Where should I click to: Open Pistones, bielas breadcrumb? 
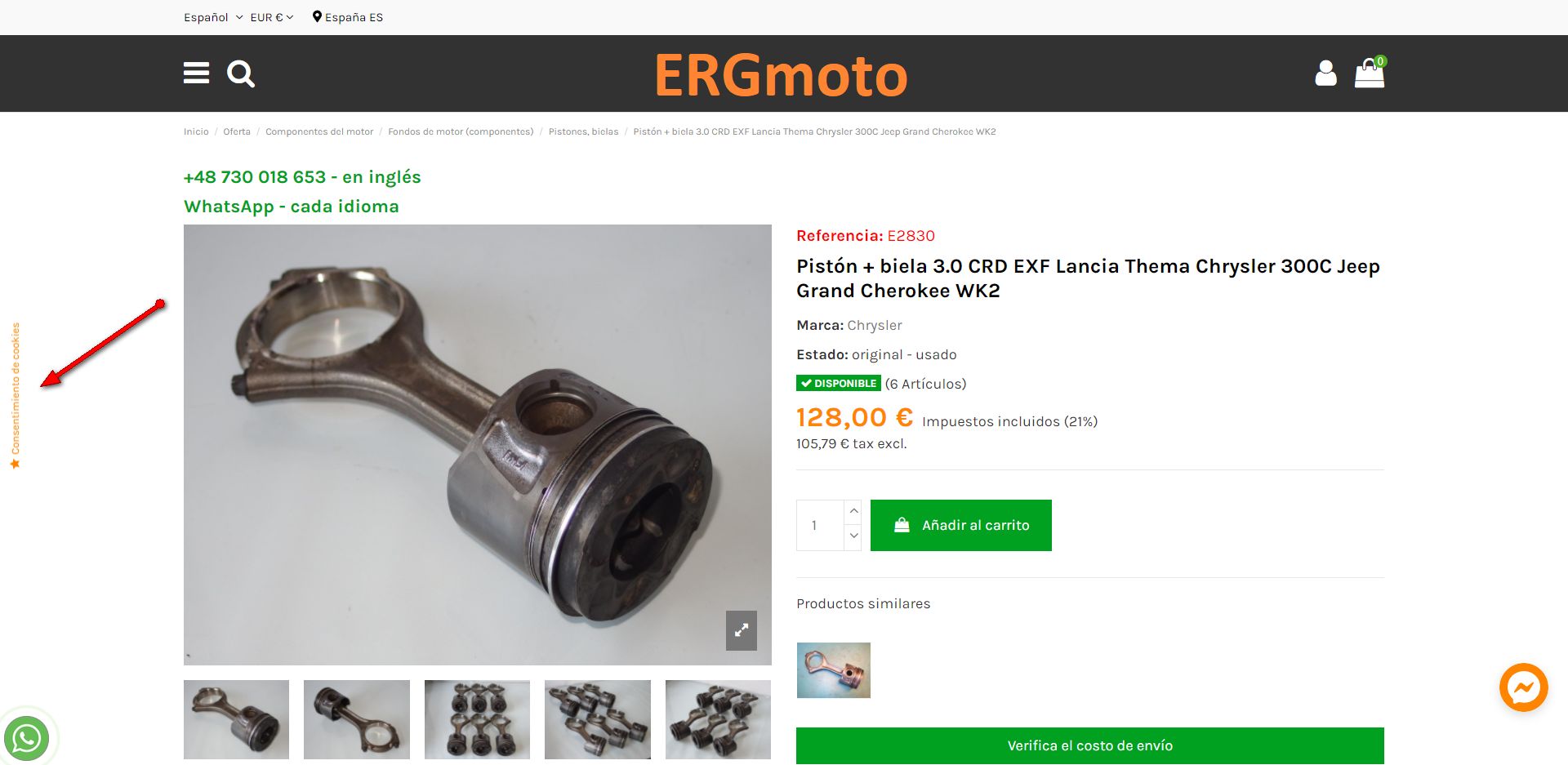point(583,131)
